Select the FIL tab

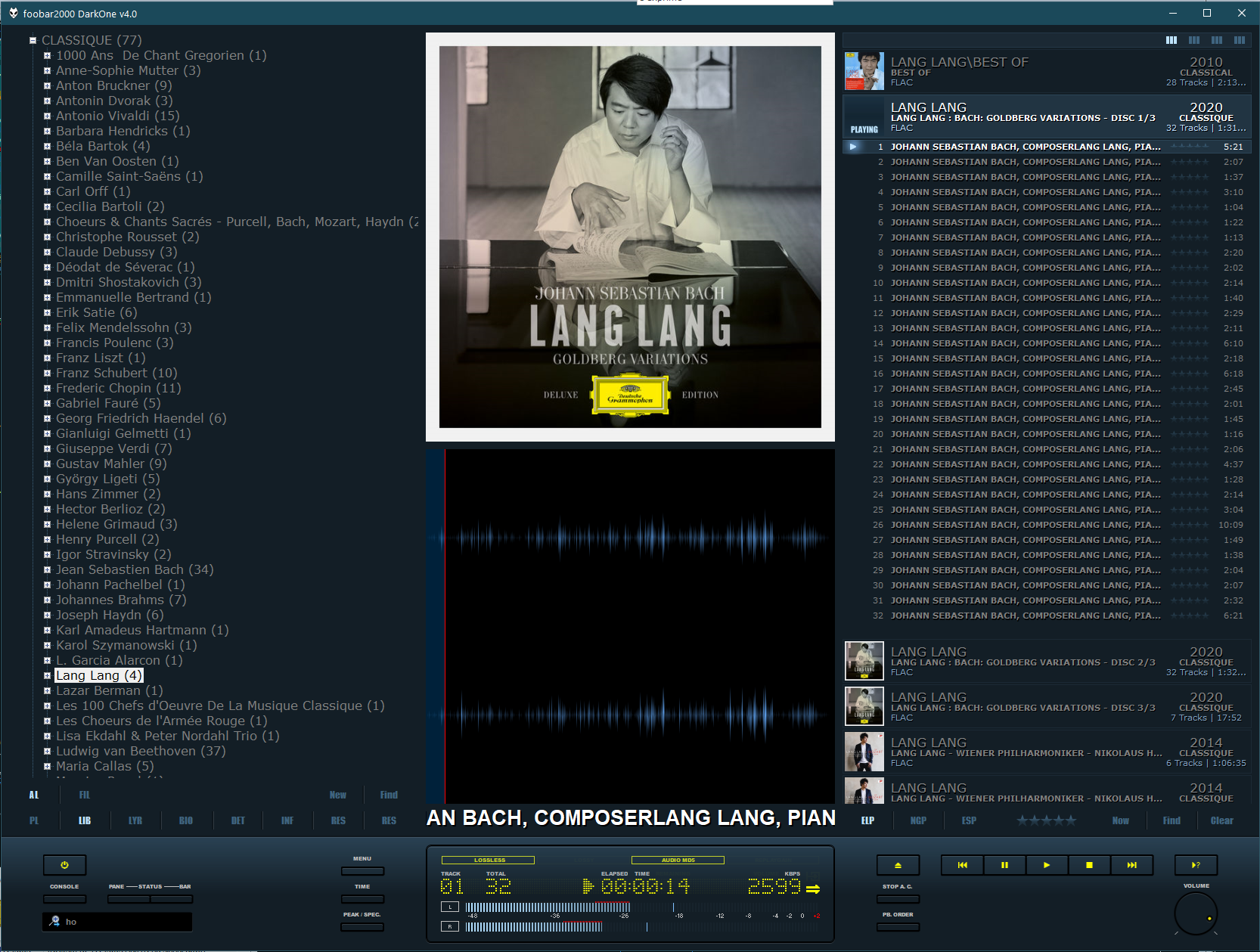[x=85, y=795]
